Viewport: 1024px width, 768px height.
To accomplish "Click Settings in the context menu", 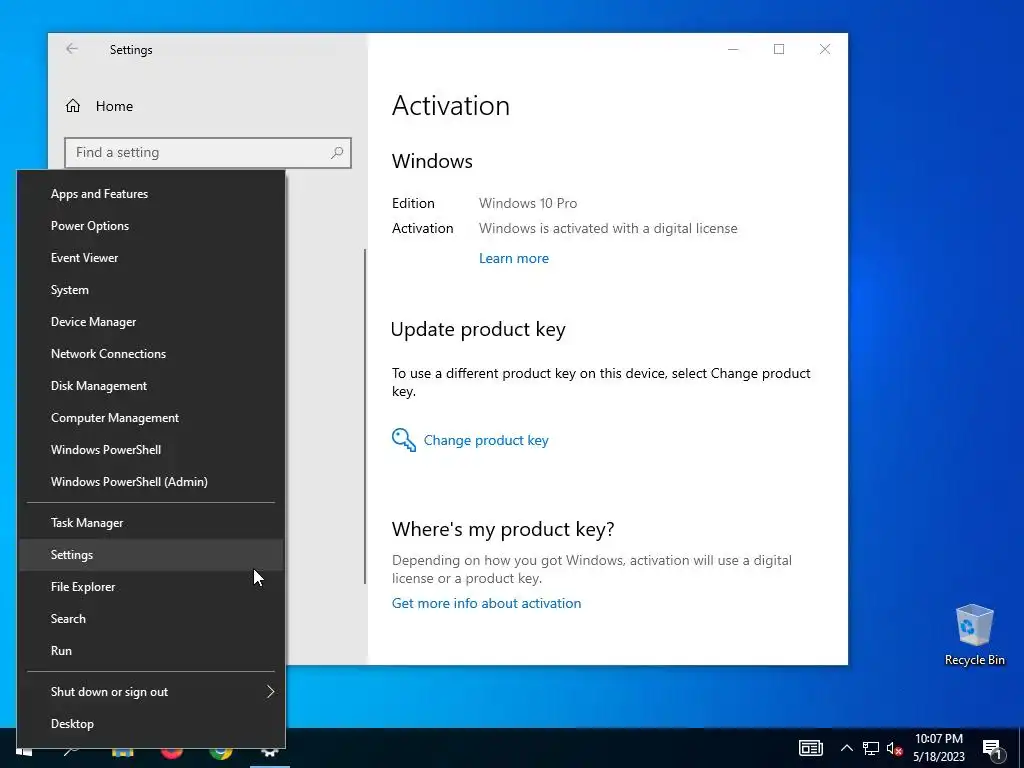I will coord(151,555).
